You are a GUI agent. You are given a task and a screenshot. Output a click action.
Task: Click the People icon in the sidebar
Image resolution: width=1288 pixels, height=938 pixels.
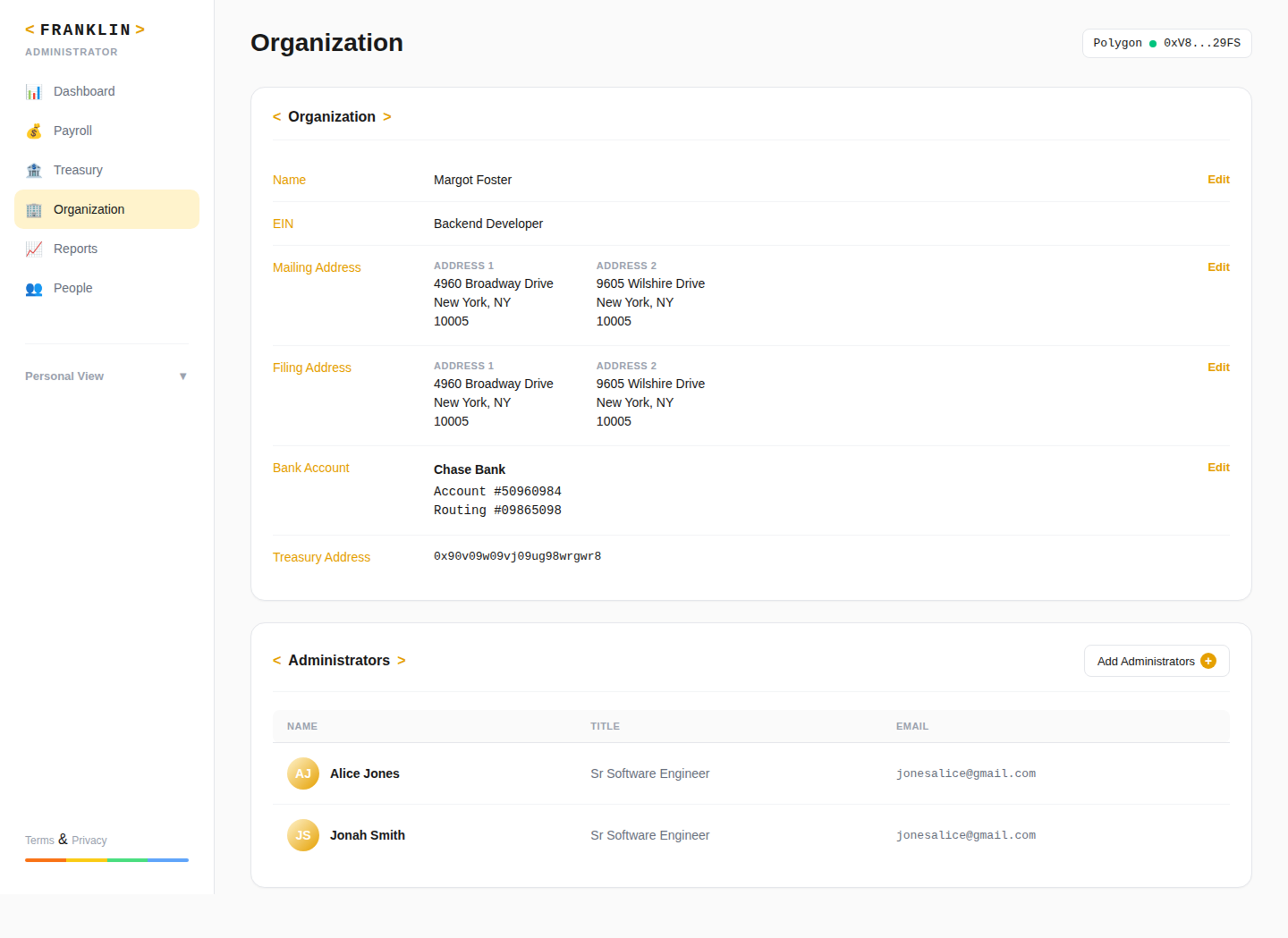coord(34,288)
